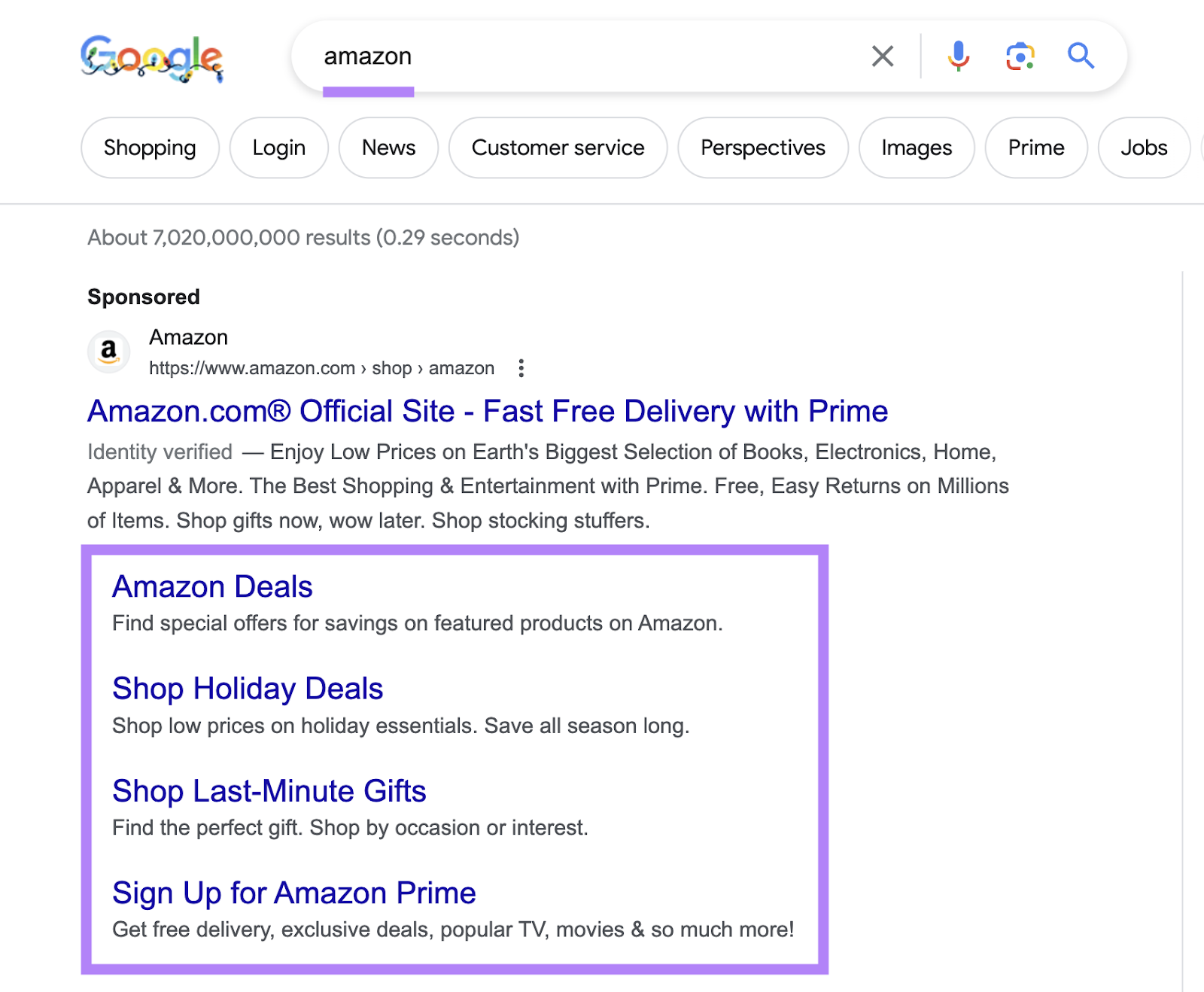Switch to the Shopping results filter

pos(150,148)
